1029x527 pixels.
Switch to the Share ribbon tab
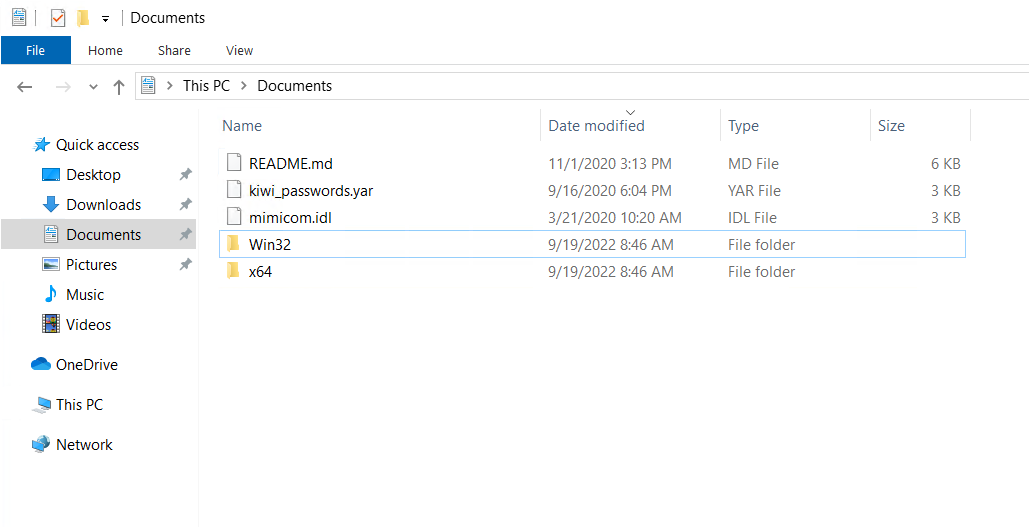coord(174,51)
